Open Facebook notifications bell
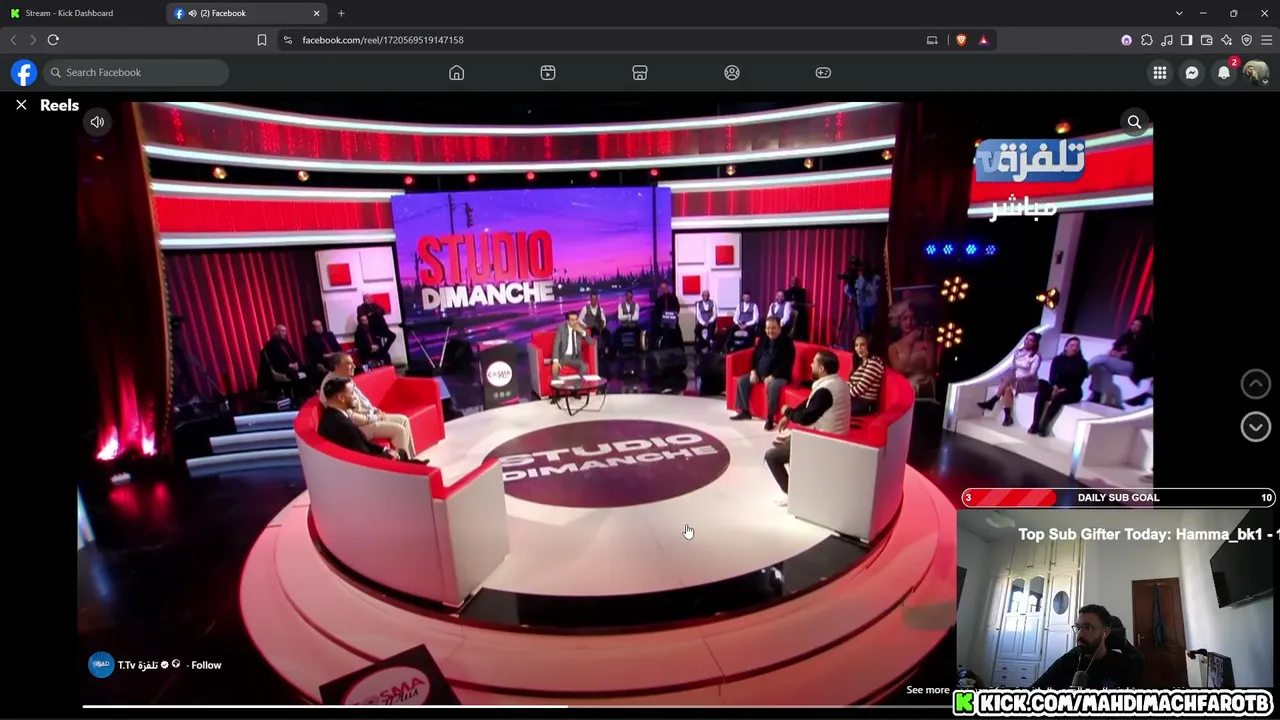This screenshot has height=720, width=1280. [1224, 72]
